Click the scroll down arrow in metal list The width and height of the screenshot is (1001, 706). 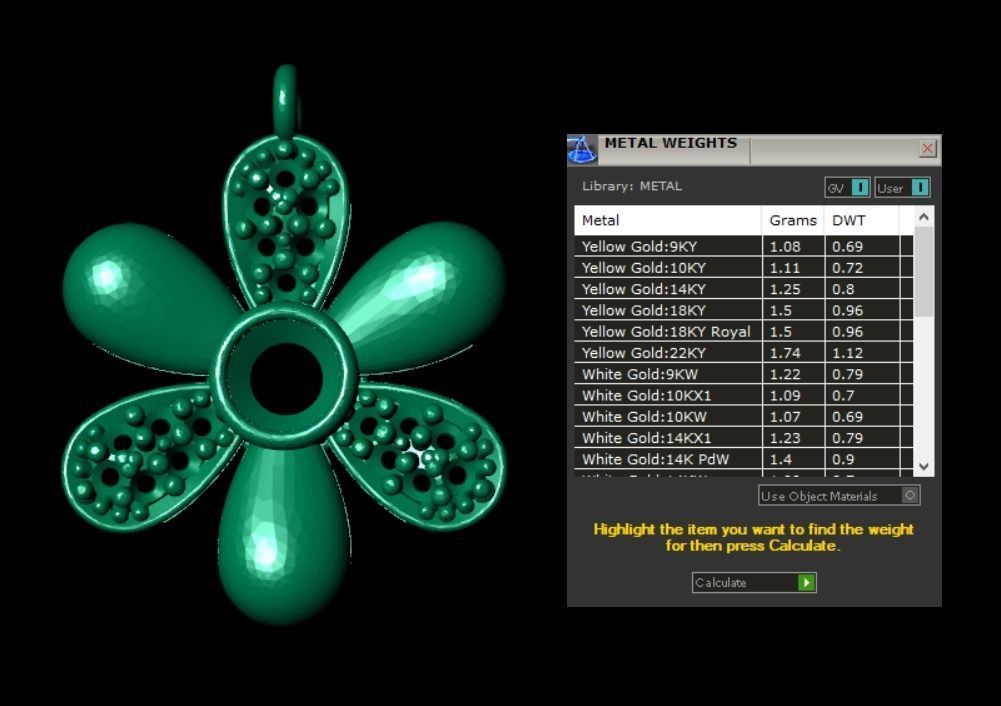(923, 466)
